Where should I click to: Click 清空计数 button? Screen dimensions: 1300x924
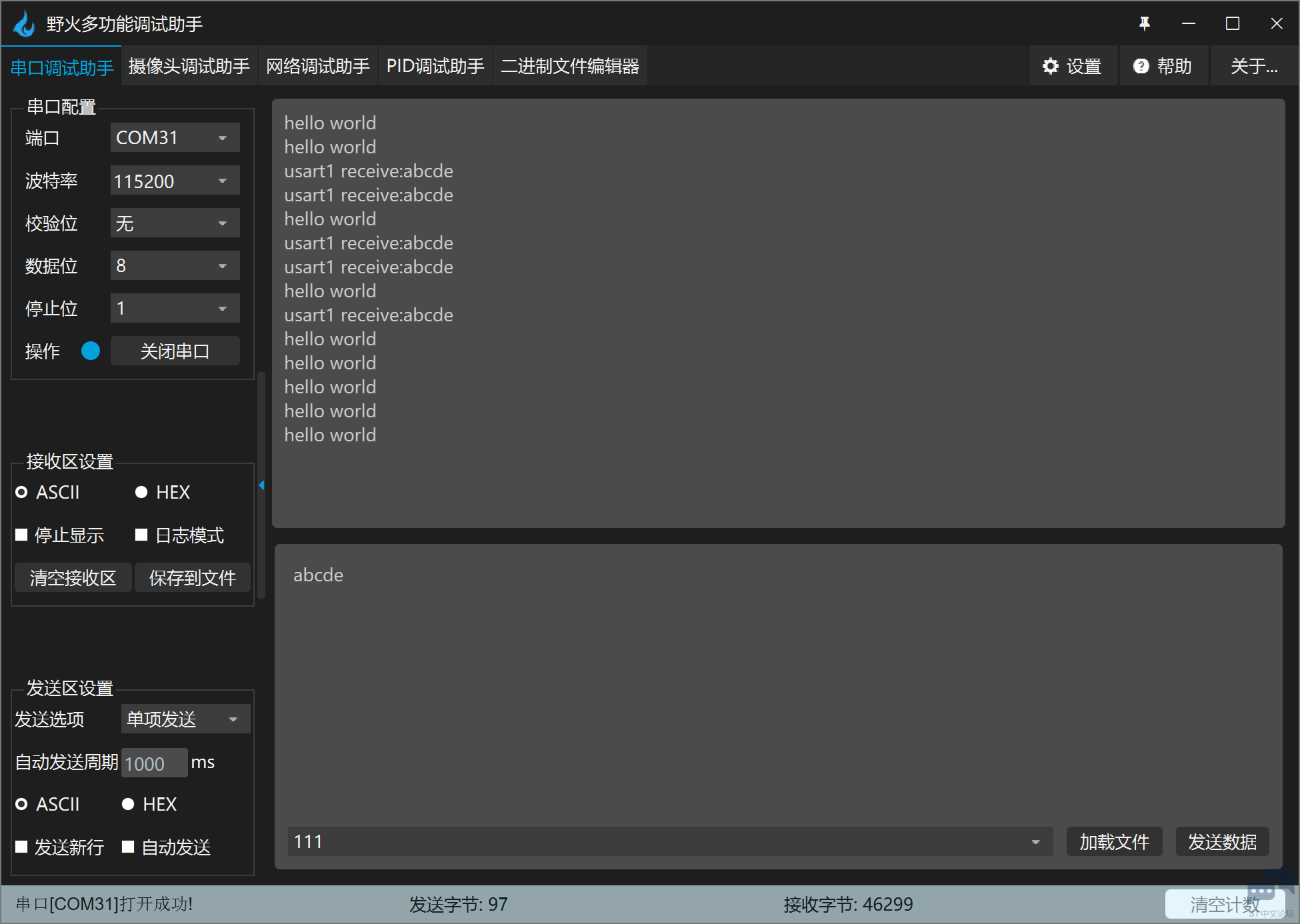pos(1225,905)
